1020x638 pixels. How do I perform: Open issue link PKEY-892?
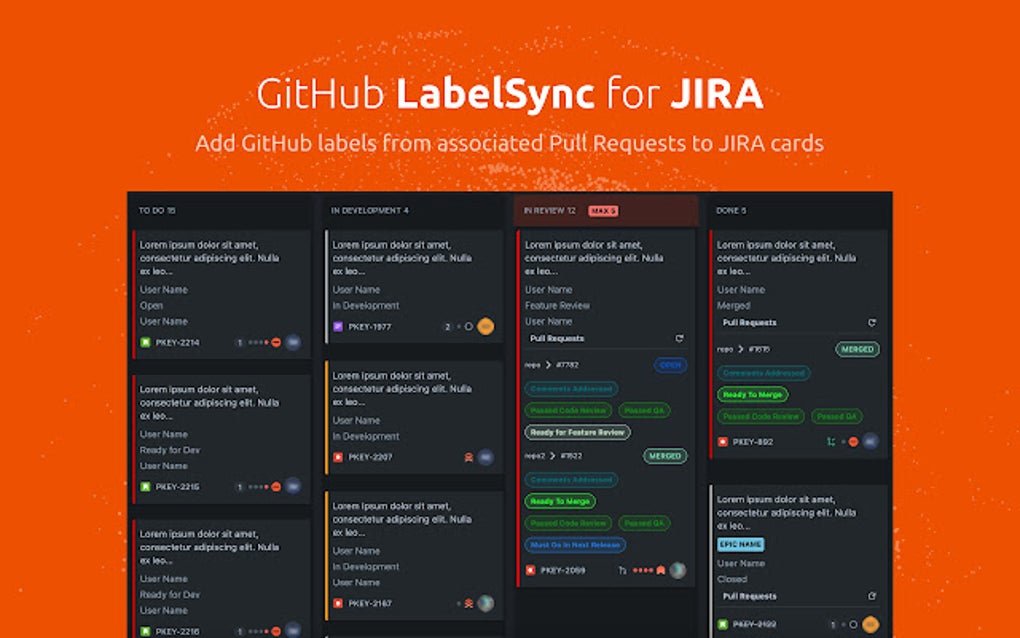[x=753, y=442]
